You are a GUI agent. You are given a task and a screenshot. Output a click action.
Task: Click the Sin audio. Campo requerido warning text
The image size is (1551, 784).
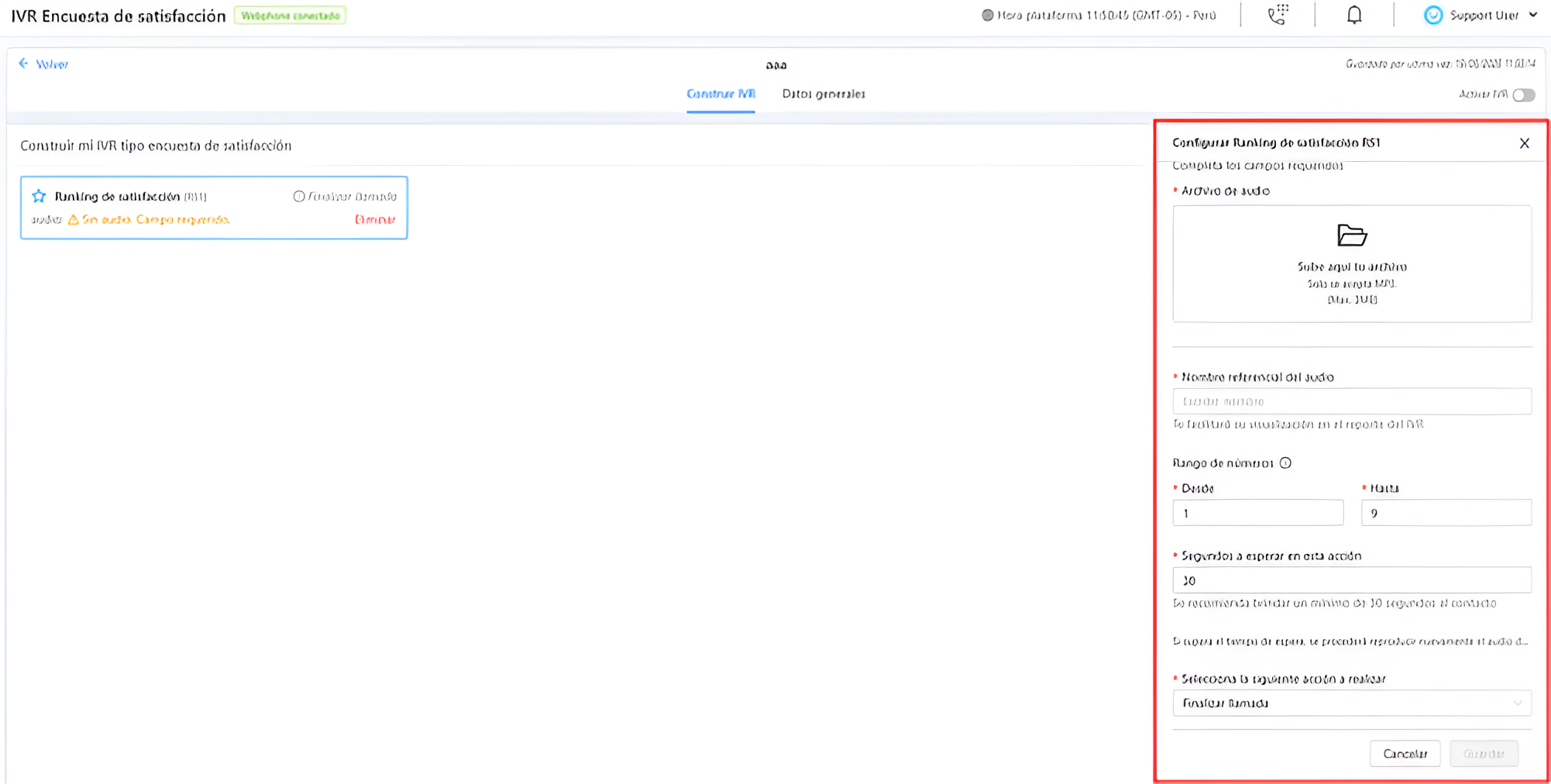pyautogui.click(x=156, y=219)
